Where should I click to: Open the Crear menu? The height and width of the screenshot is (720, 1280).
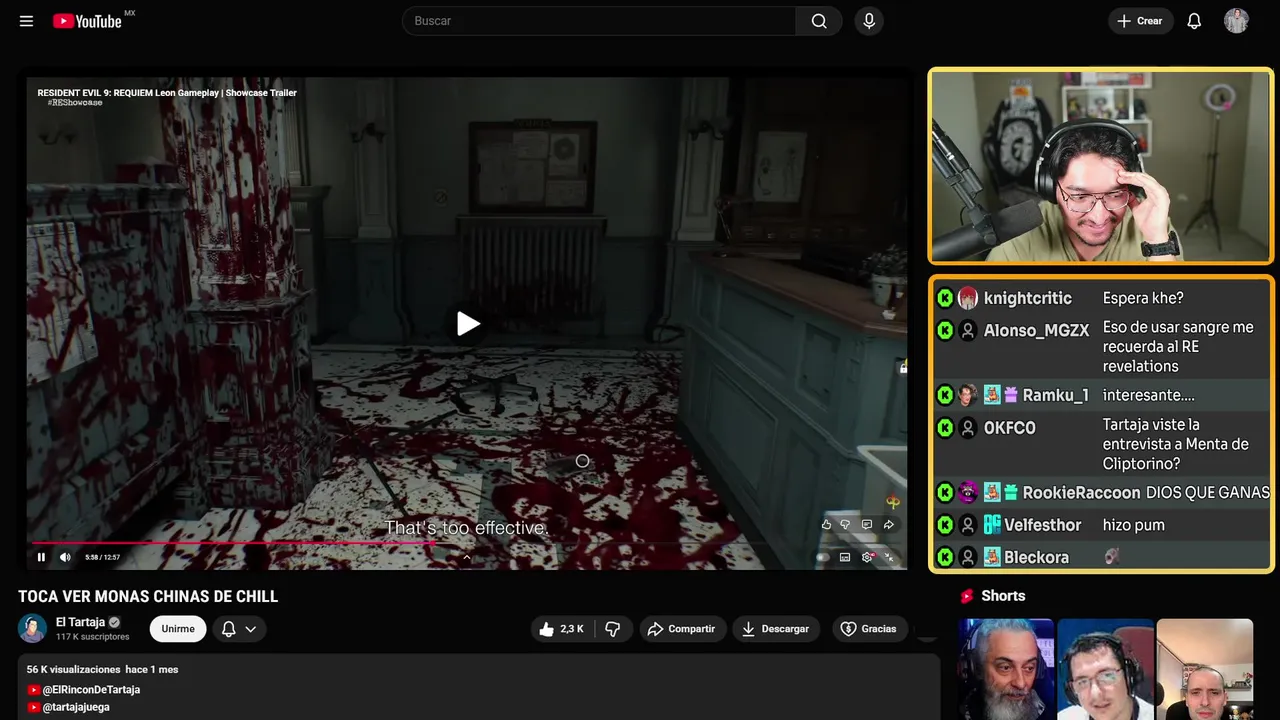[x=1140, y=21]
